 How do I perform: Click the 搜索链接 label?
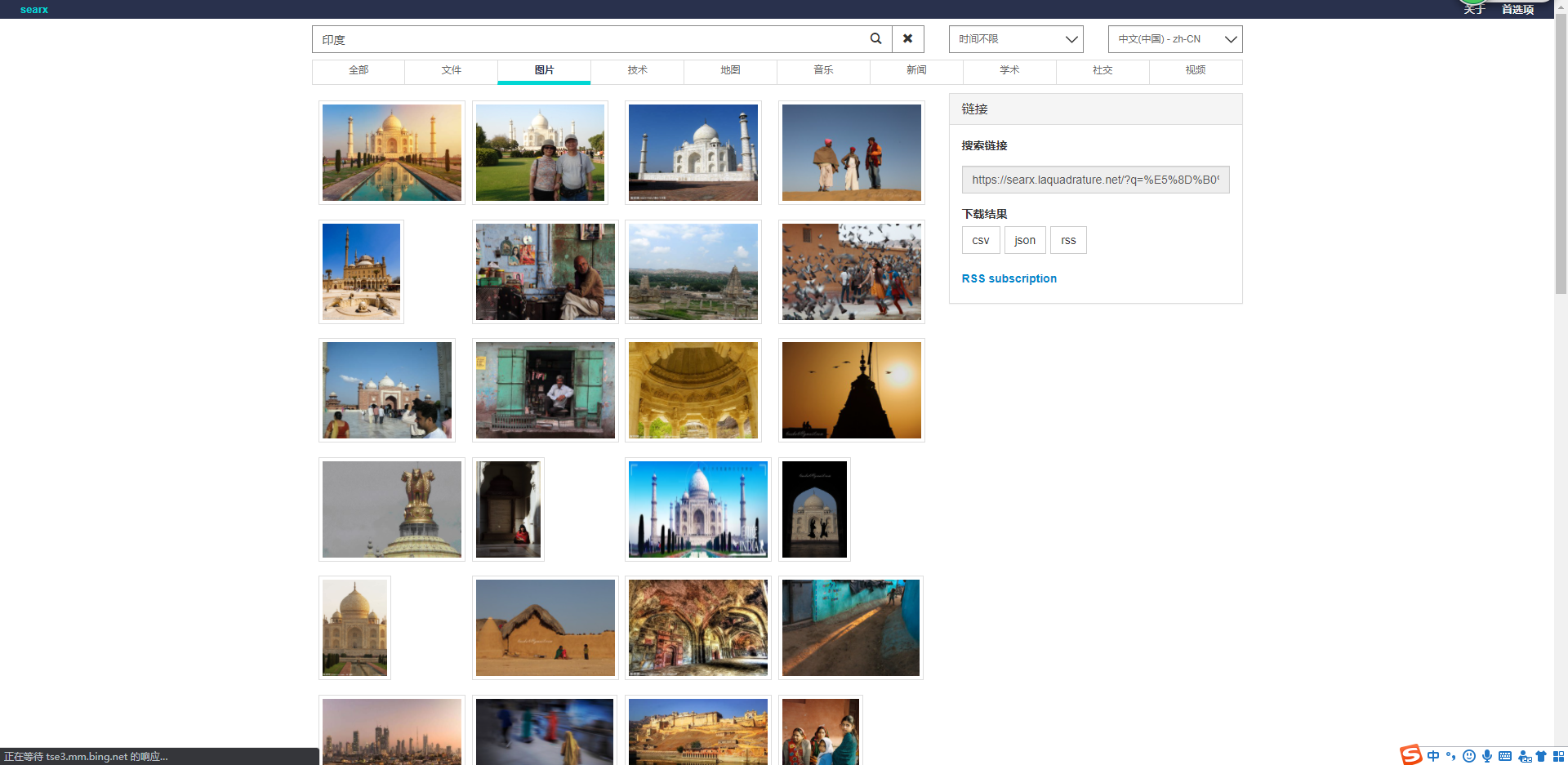(x=984, y=145)
